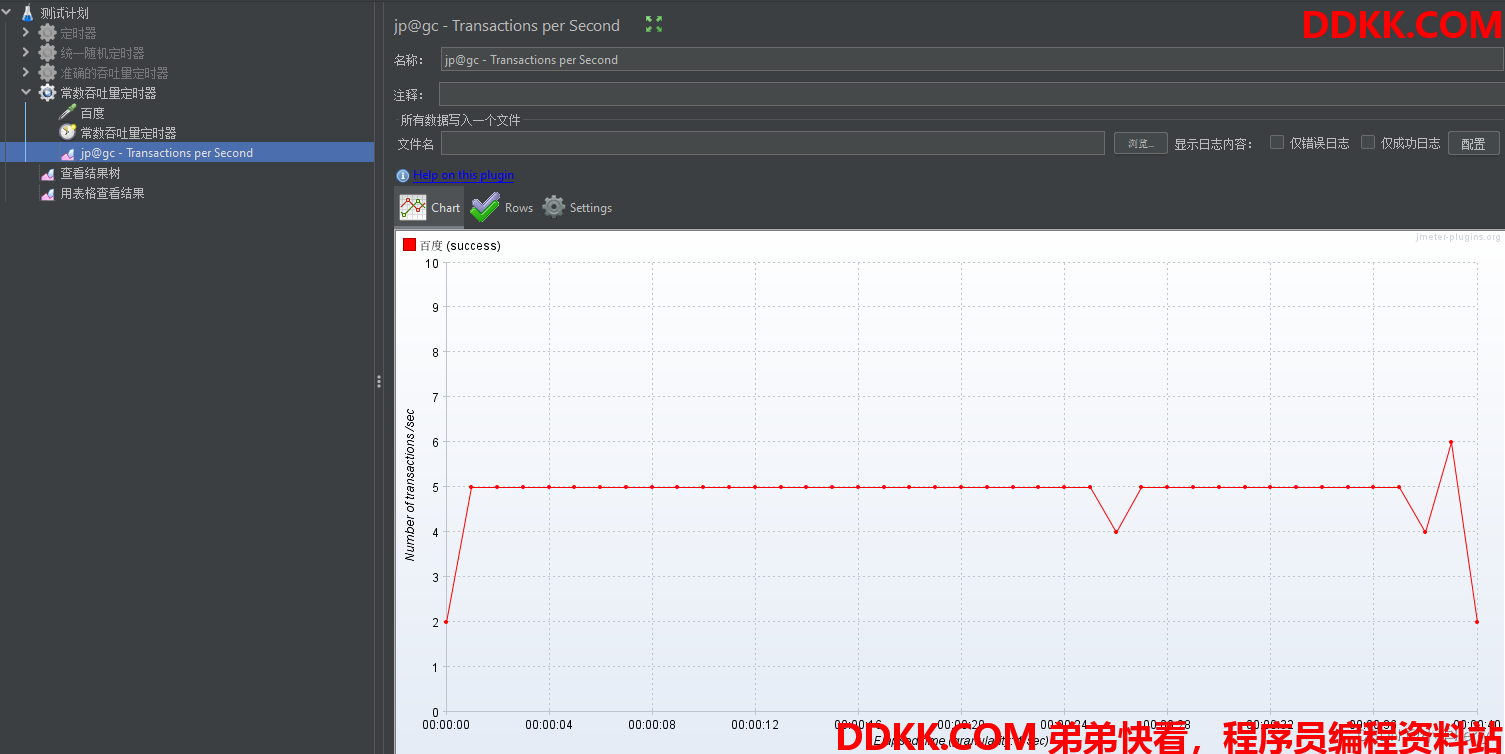Expand the 统一随机定时器 tree node
Screen dimensions: 1505x754
26,53
